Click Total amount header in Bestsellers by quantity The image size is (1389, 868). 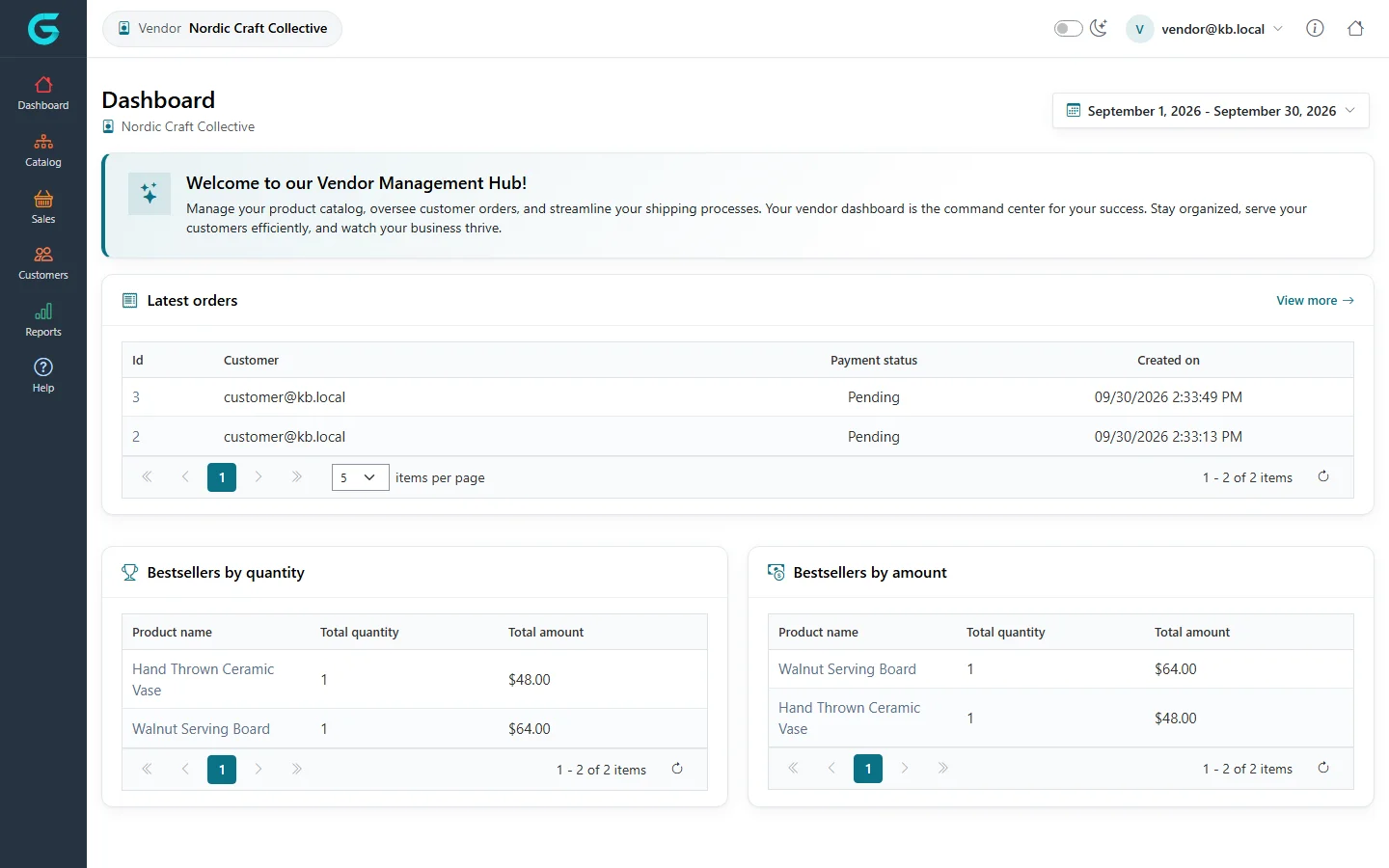click(x=546, y=632)
